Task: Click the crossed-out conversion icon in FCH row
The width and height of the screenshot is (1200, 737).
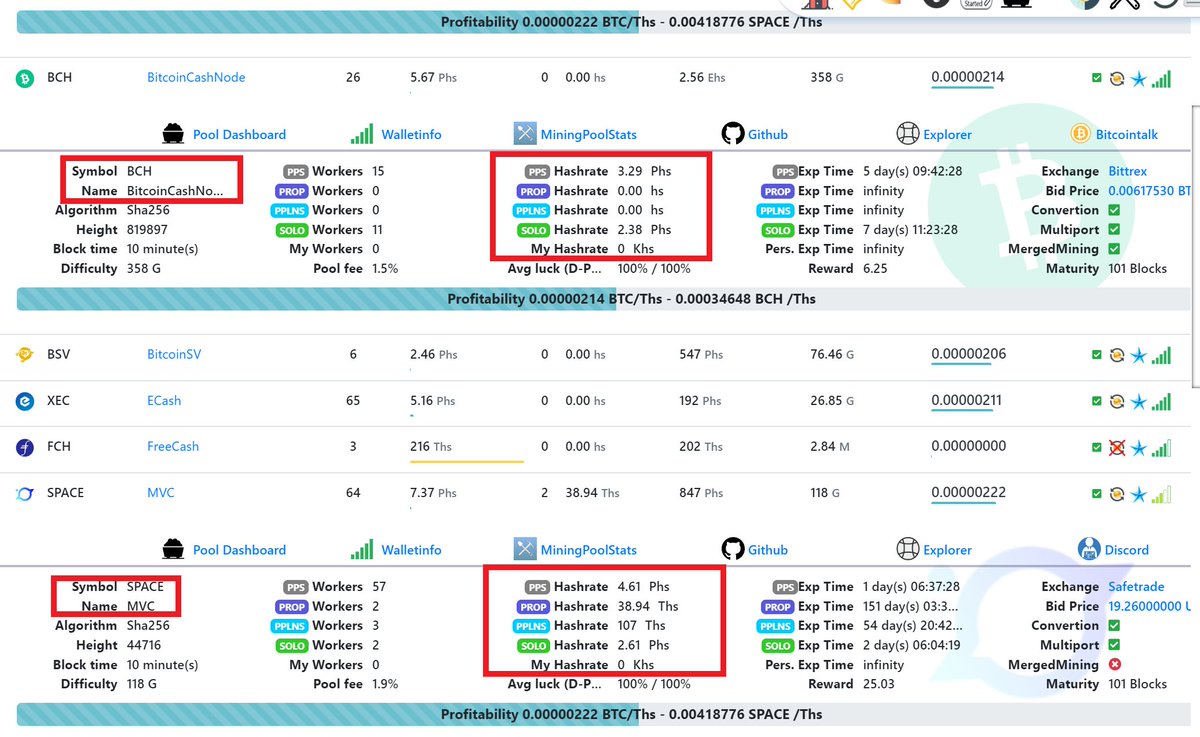Action: pos(1117,448)
